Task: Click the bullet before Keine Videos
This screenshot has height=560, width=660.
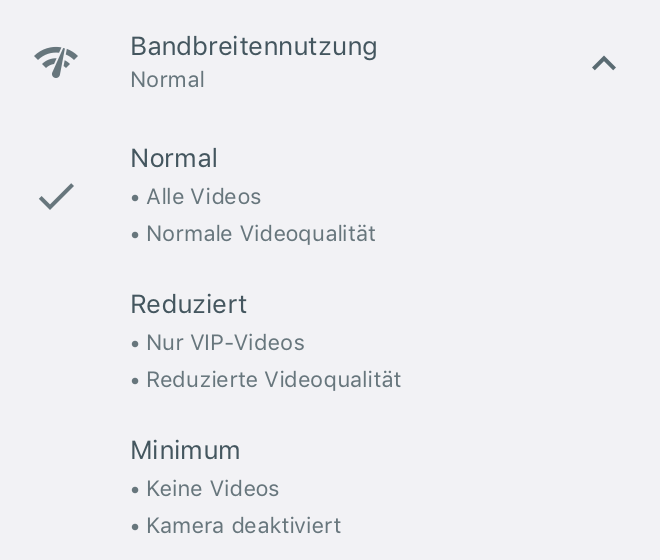Action: (x=135, y=490)
